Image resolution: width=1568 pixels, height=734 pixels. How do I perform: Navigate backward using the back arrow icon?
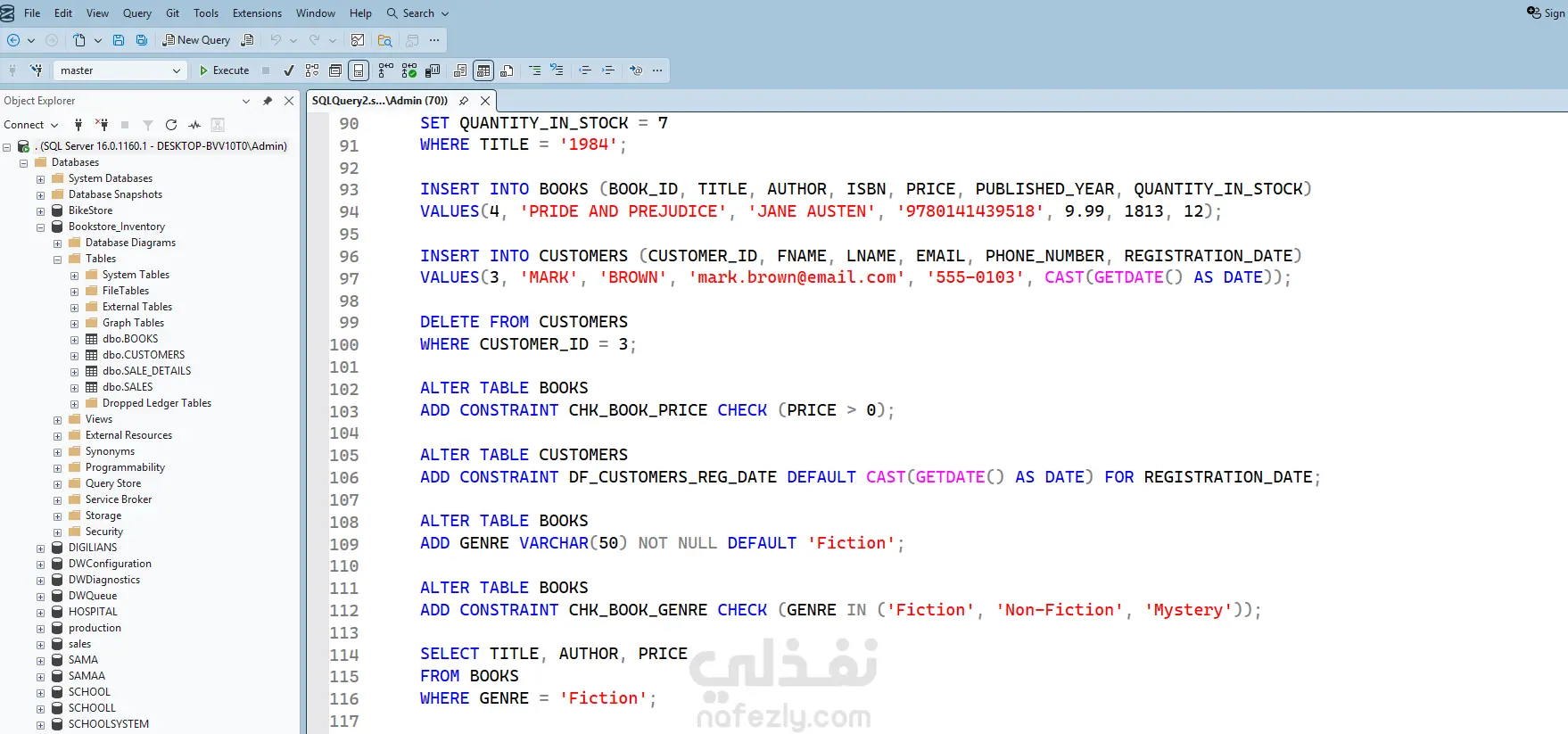point(13,40)
